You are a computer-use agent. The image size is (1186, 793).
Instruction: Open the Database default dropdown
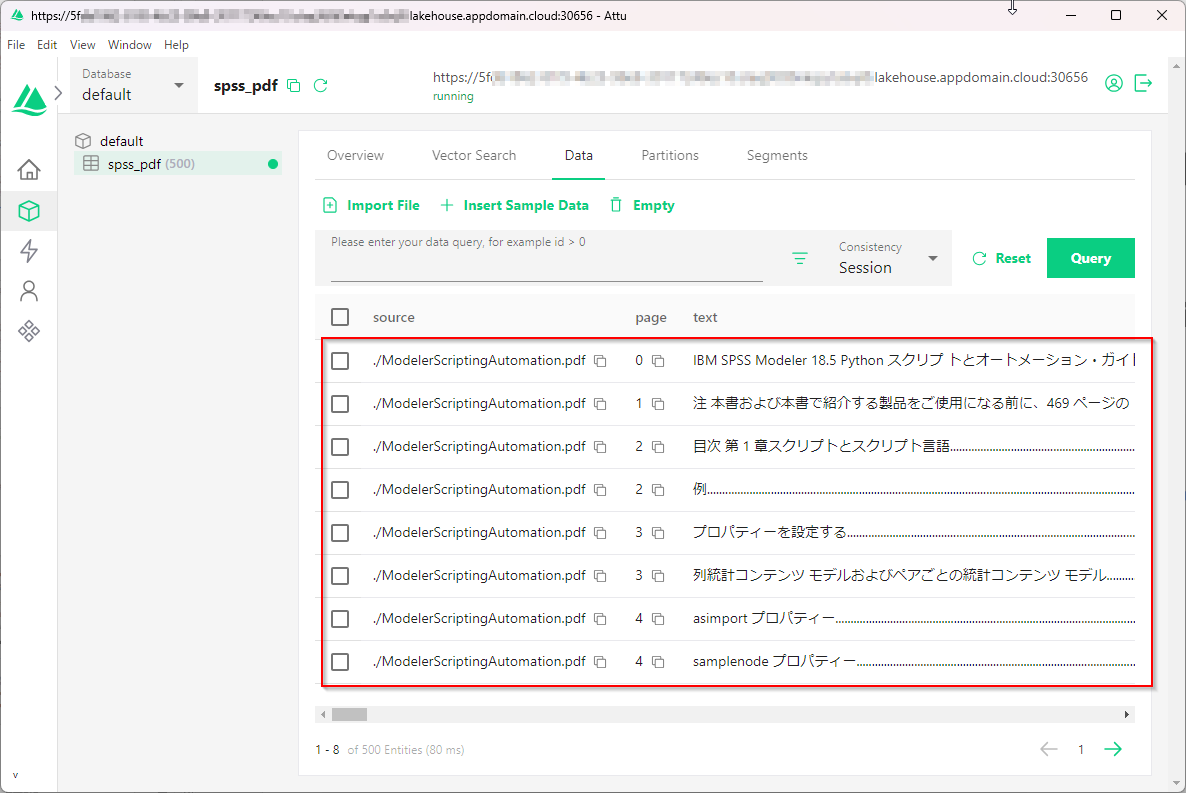tap(133, 86)
